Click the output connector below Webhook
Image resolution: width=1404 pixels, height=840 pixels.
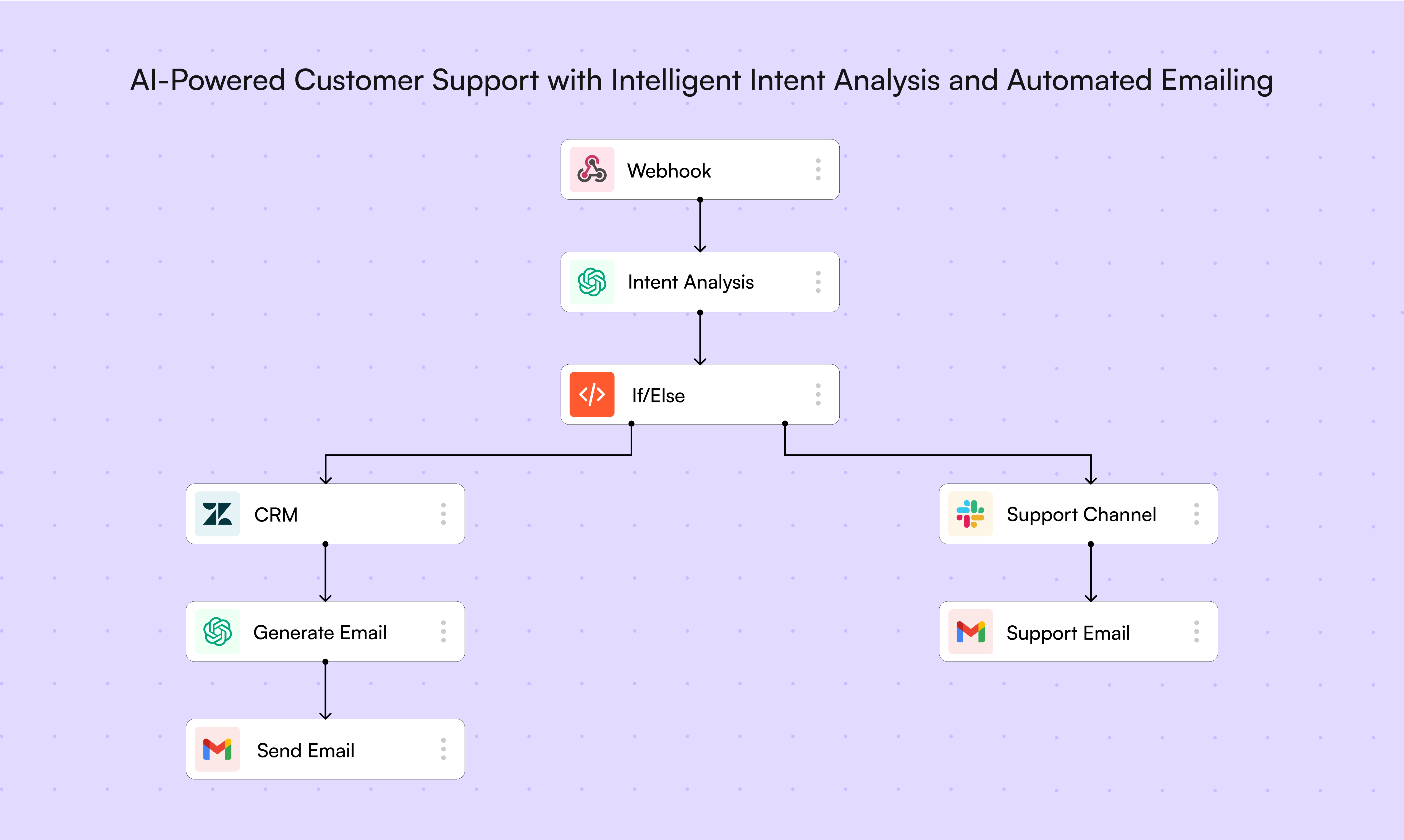coord(700,200)
